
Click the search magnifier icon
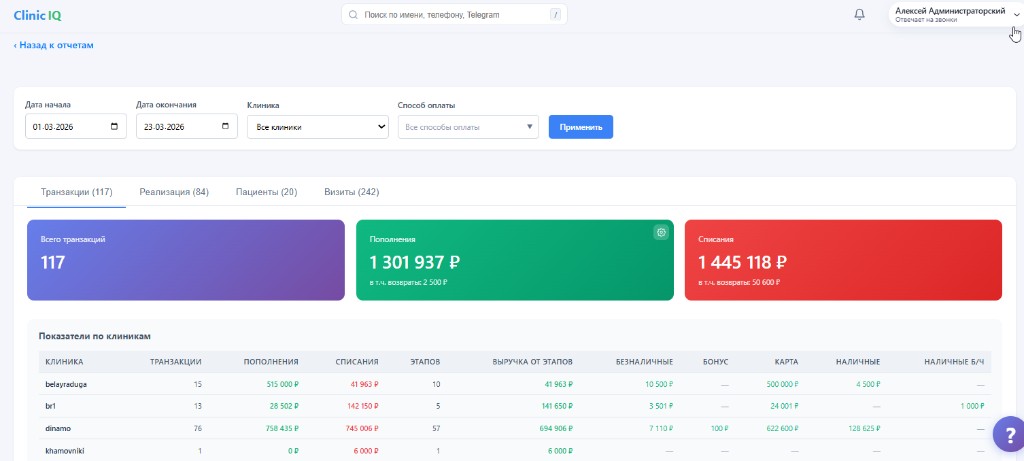point(354,15)
